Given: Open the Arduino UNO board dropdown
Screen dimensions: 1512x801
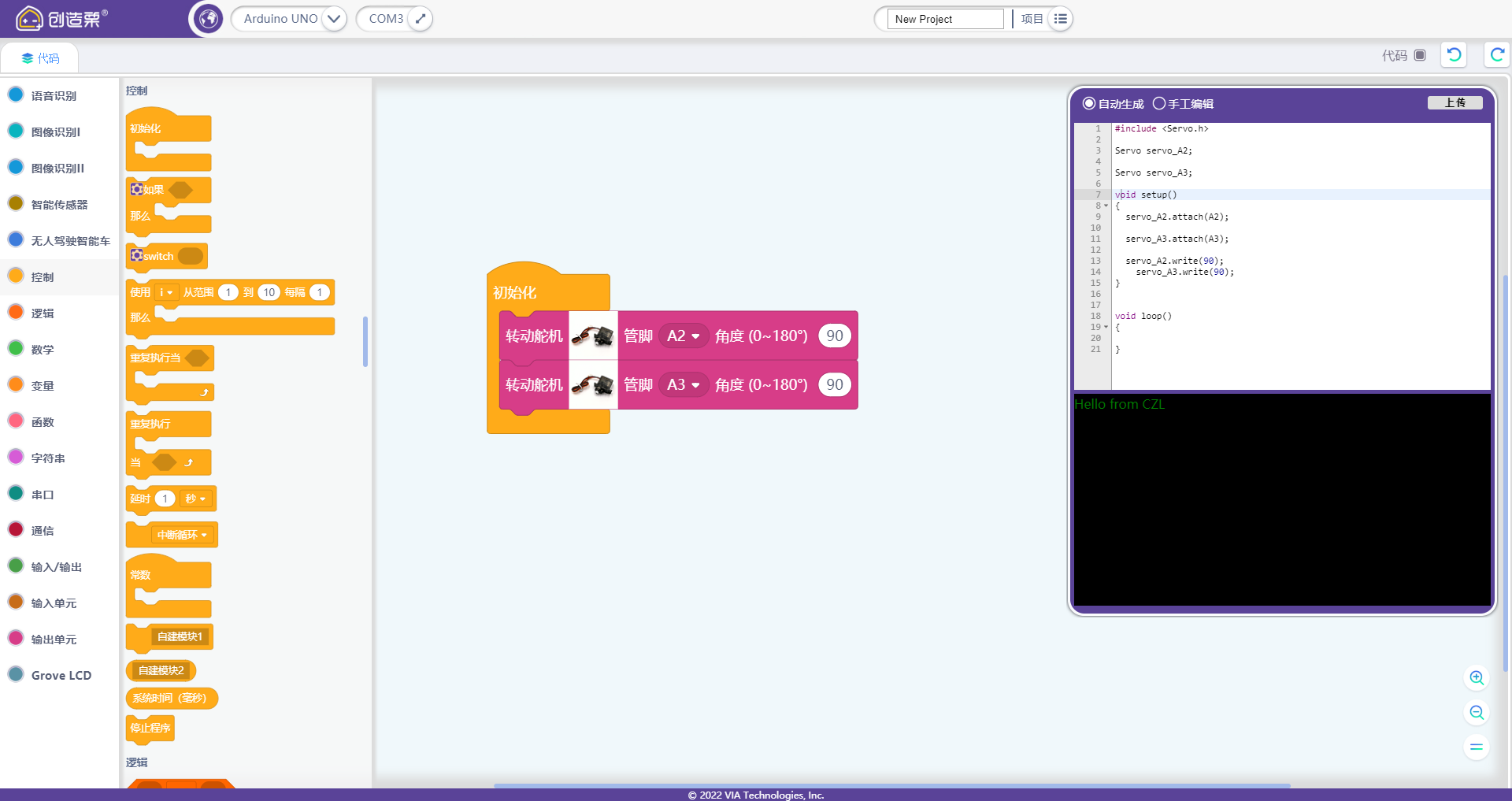Looking at the screenshot, I should [334, 19].
